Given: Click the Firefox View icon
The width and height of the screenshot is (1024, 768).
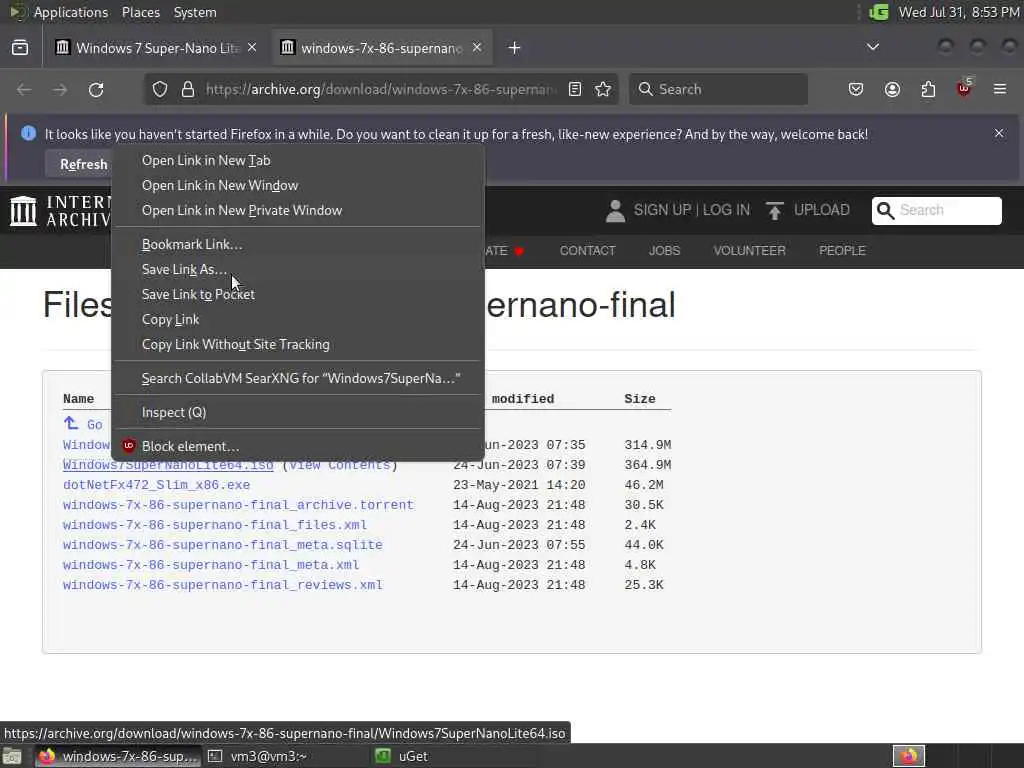Looking at the screenshot, I should [x=20, y=48].
